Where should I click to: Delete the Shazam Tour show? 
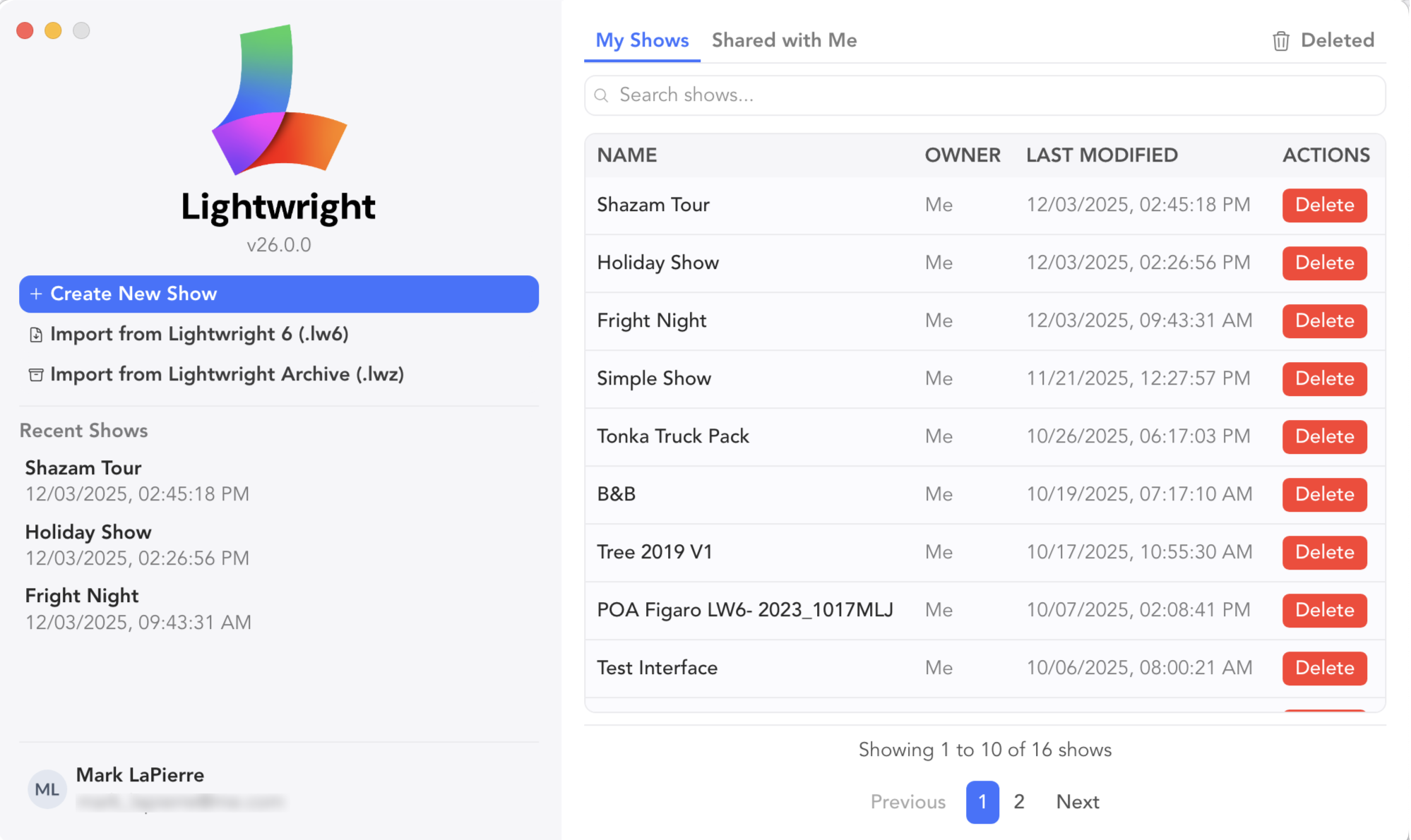coord(1324,205)
